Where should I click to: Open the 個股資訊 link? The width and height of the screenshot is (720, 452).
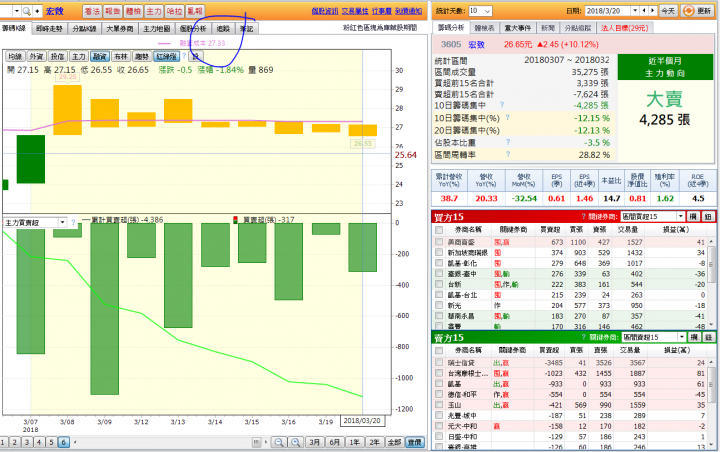click(x=325, y=11)
